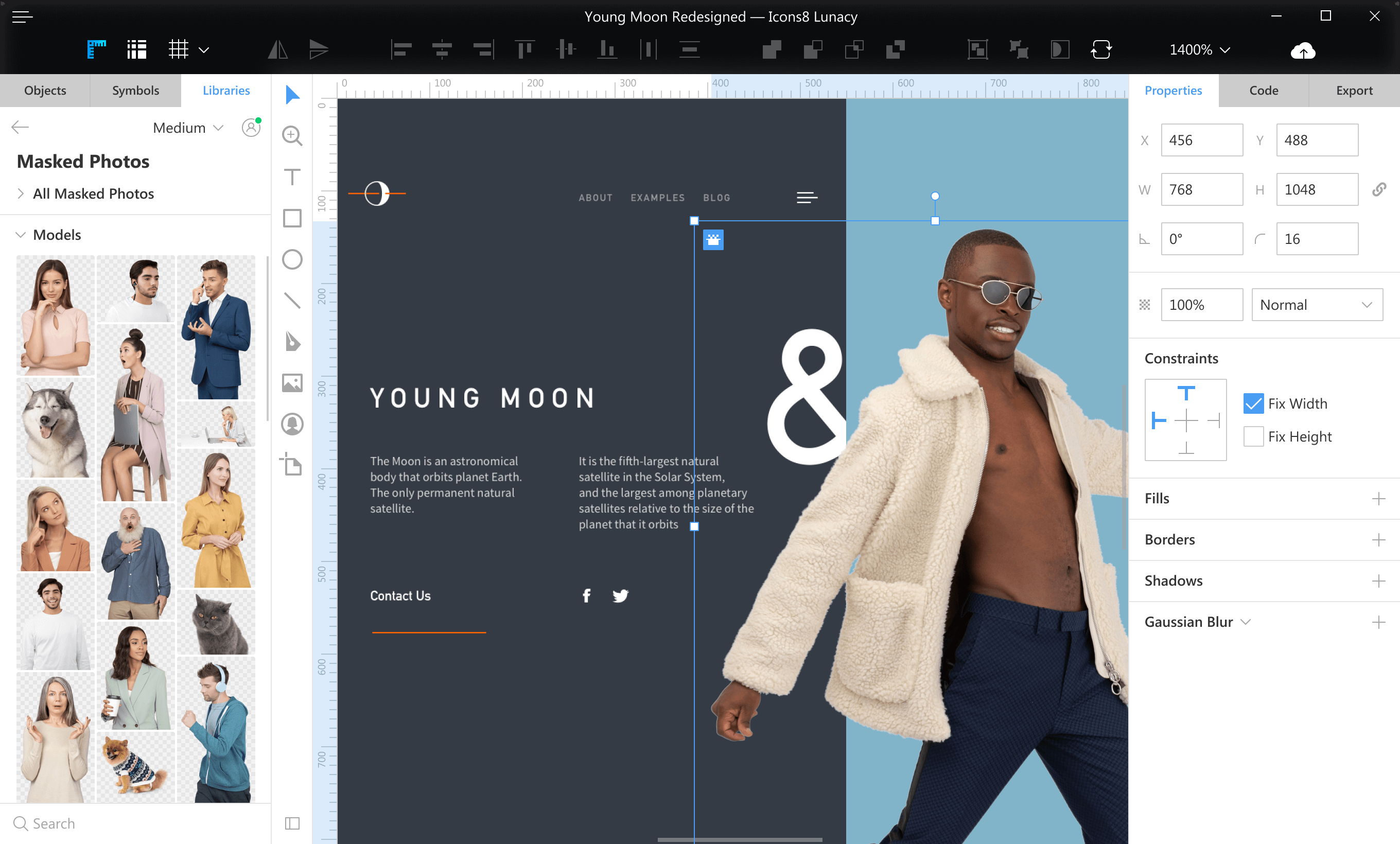This screenshot has height=844, width=1400.
Task: Change the Normal blending mode
Action: (x=1317, y=305)
